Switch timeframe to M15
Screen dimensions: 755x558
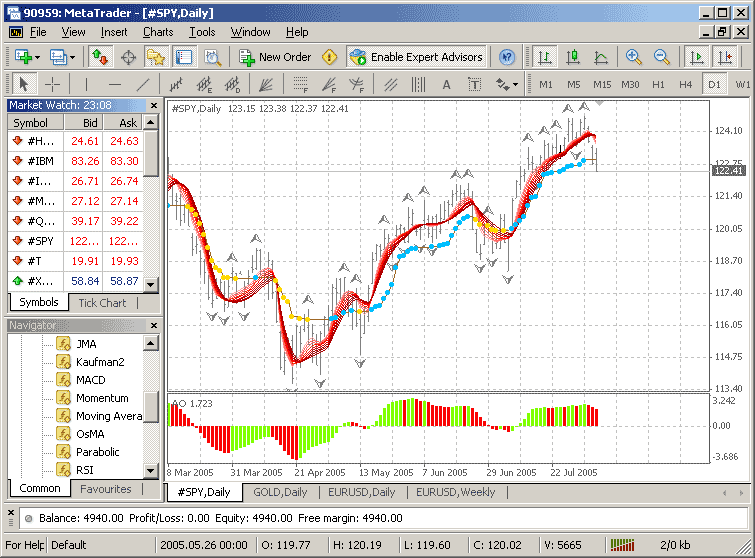click(x=602, y=85)
